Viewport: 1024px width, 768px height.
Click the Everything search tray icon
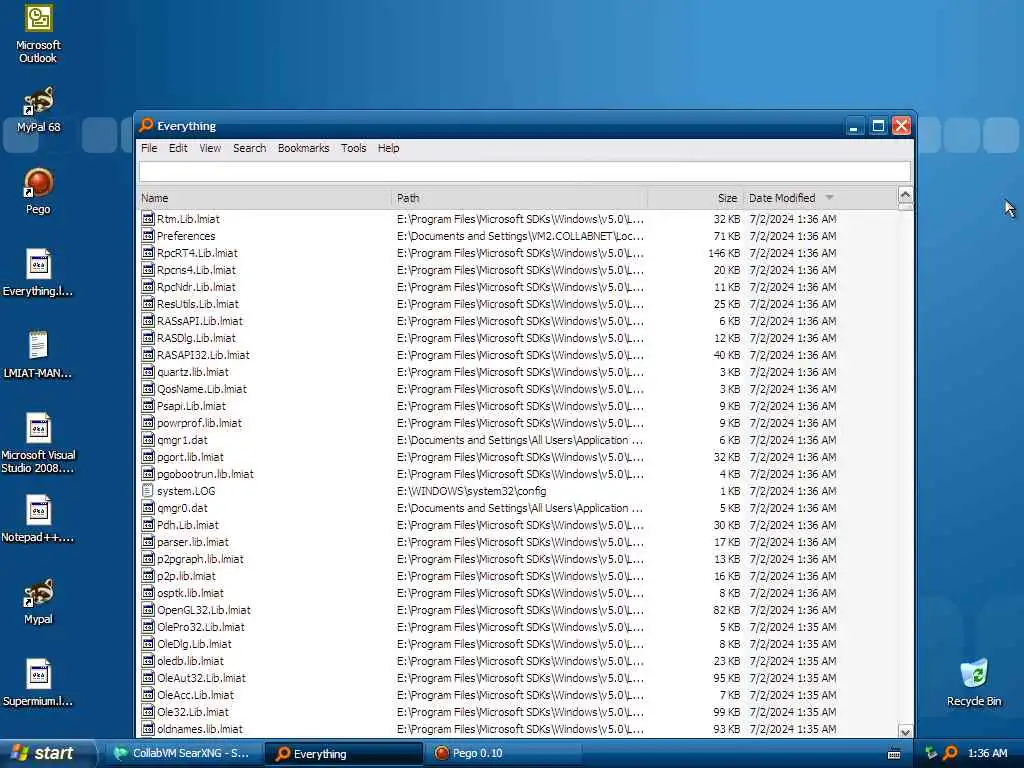click(x=950, y=753)
